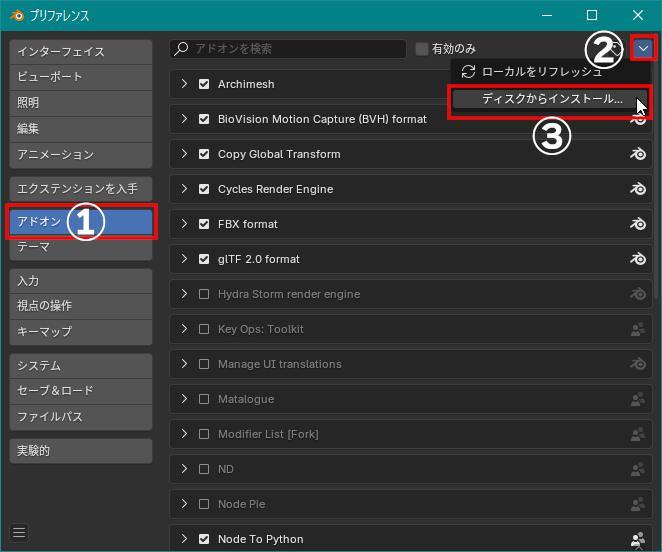
Task: Expand the FBX format row
Action: click(184, 224)
